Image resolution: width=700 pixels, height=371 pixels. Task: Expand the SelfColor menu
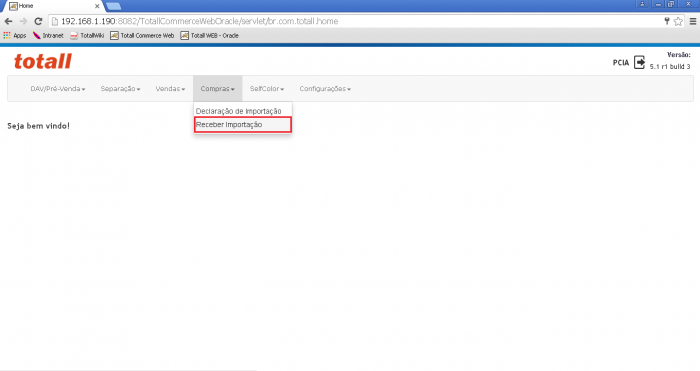pos(267,89)
